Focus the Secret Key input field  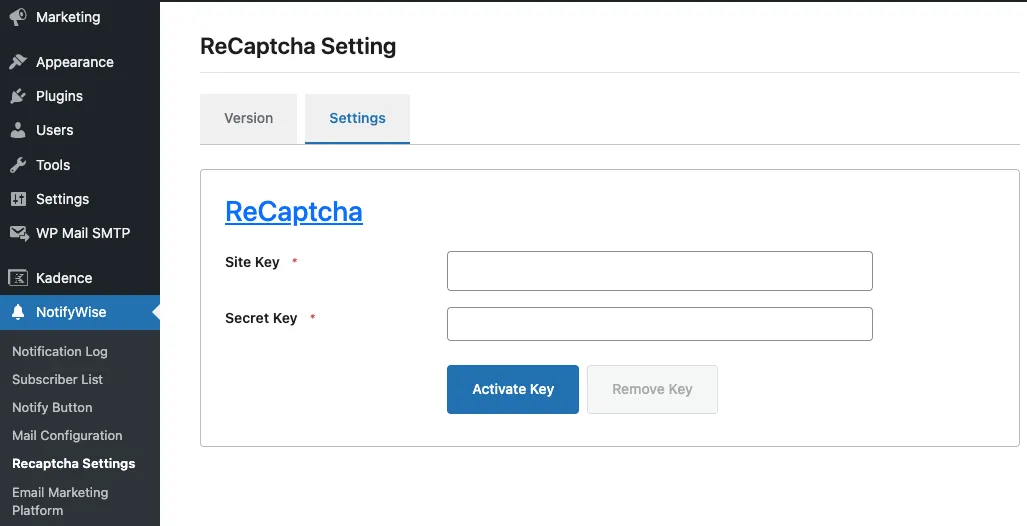pos(659,324)
